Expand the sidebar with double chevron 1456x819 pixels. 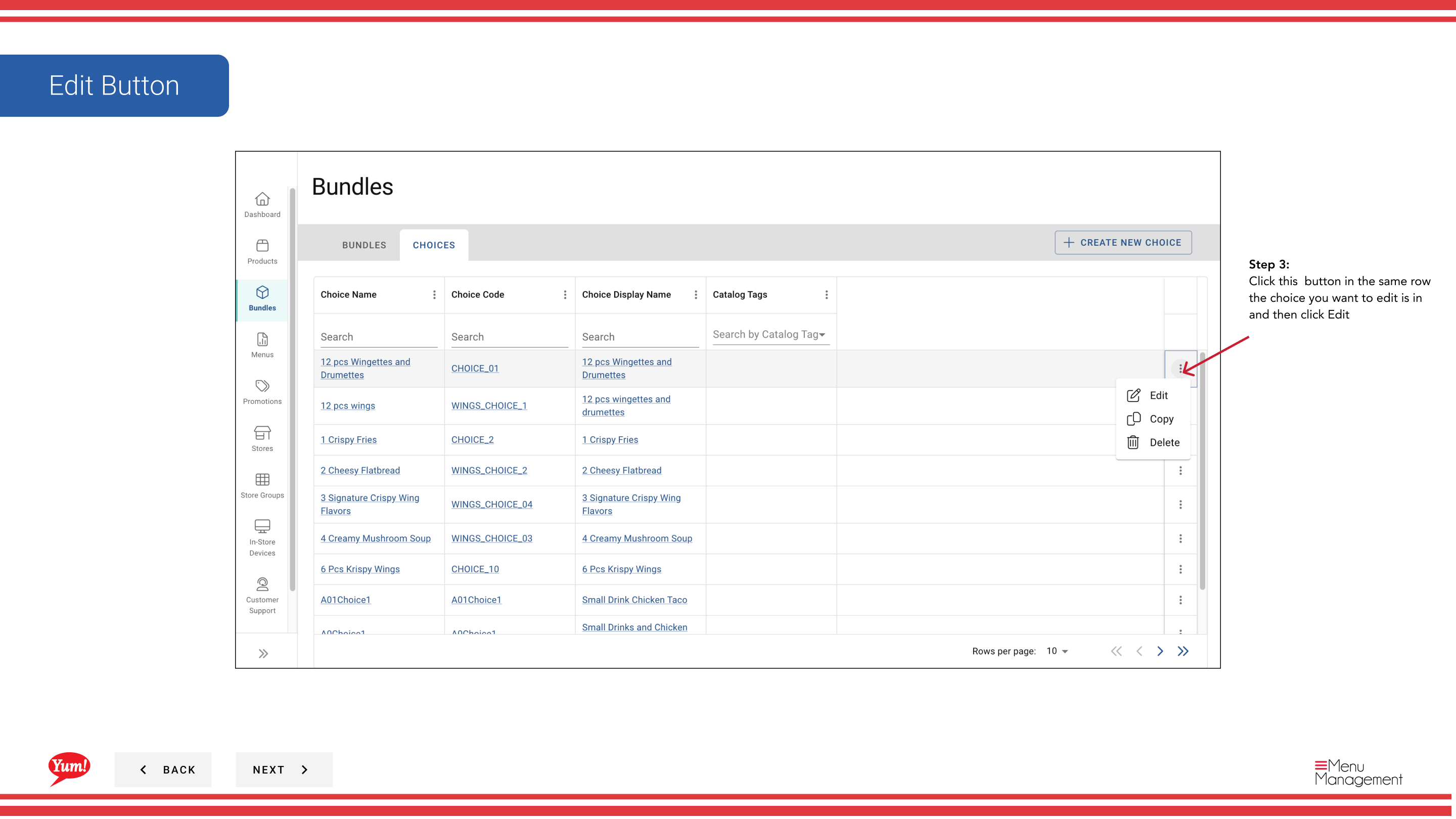click(x=263, y=654)
